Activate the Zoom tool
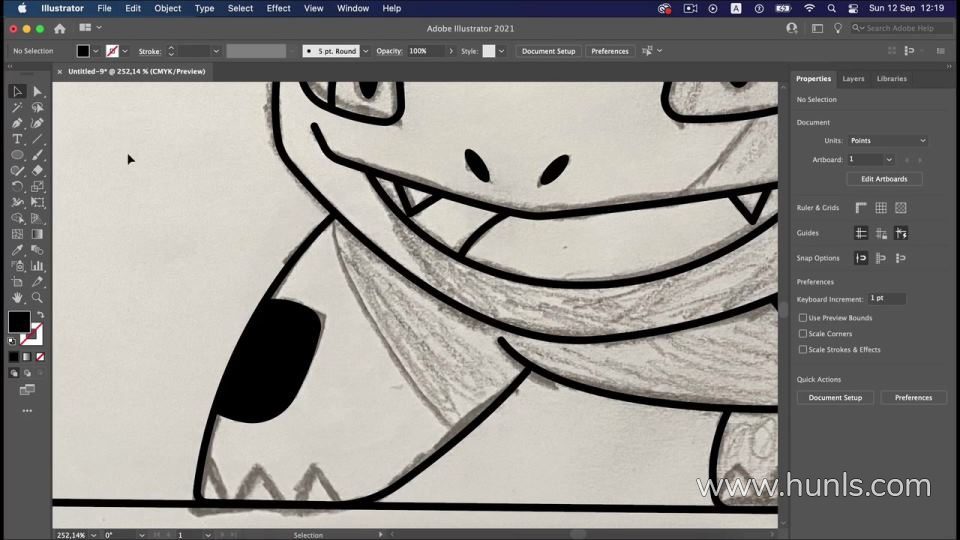Screen dimensions: 960x540 tap(37, 298)
